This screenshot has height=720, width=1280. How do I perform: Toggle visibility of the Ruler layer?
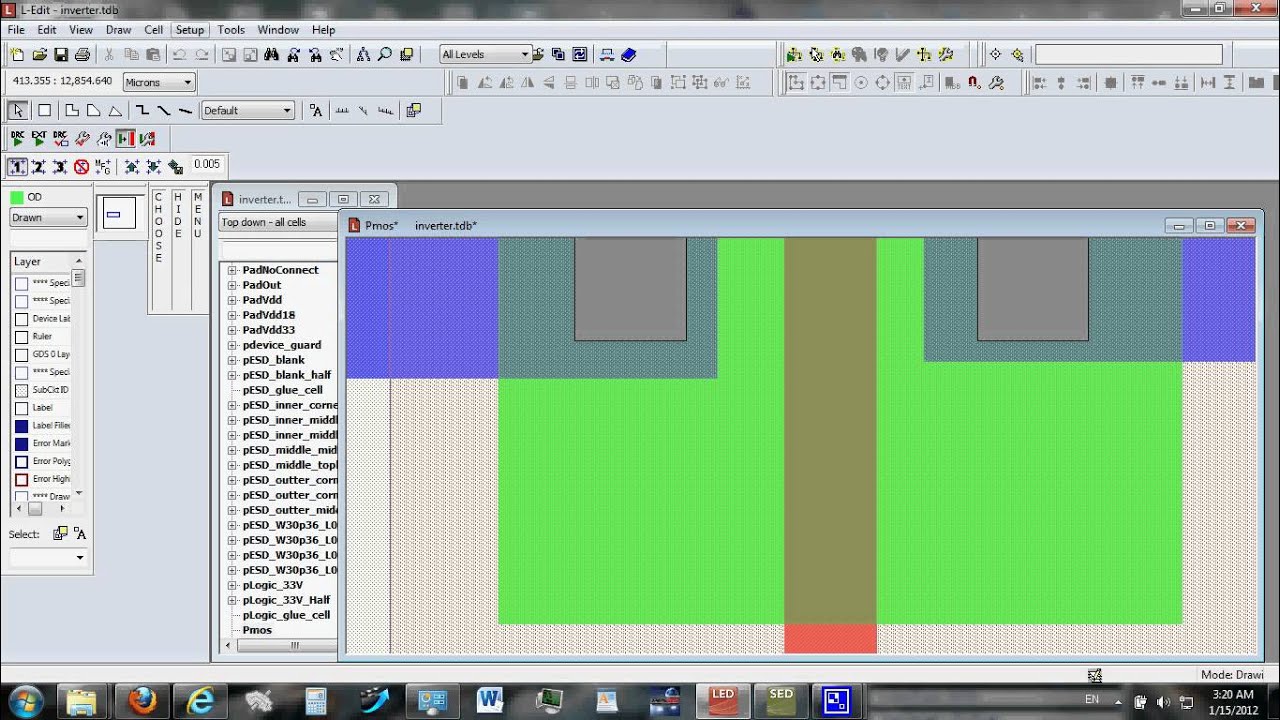[22, 337]
